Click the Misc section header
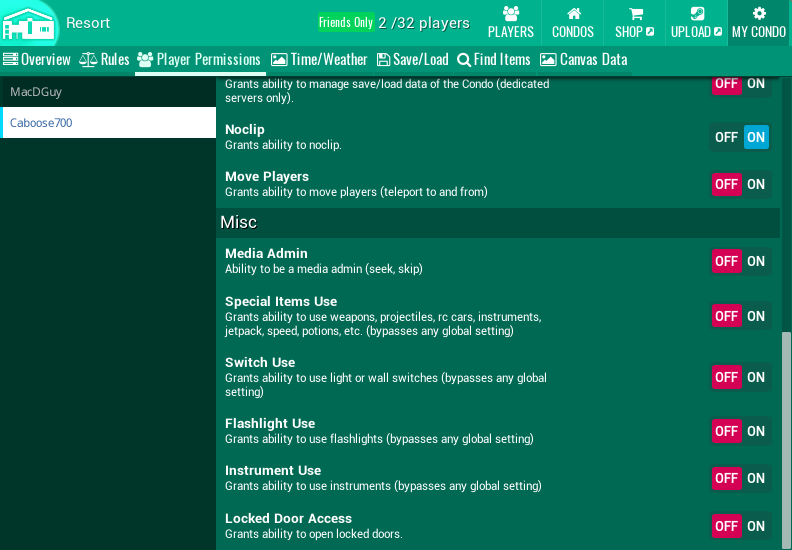This screenshot has height=550, width=792. pos(498,223)
